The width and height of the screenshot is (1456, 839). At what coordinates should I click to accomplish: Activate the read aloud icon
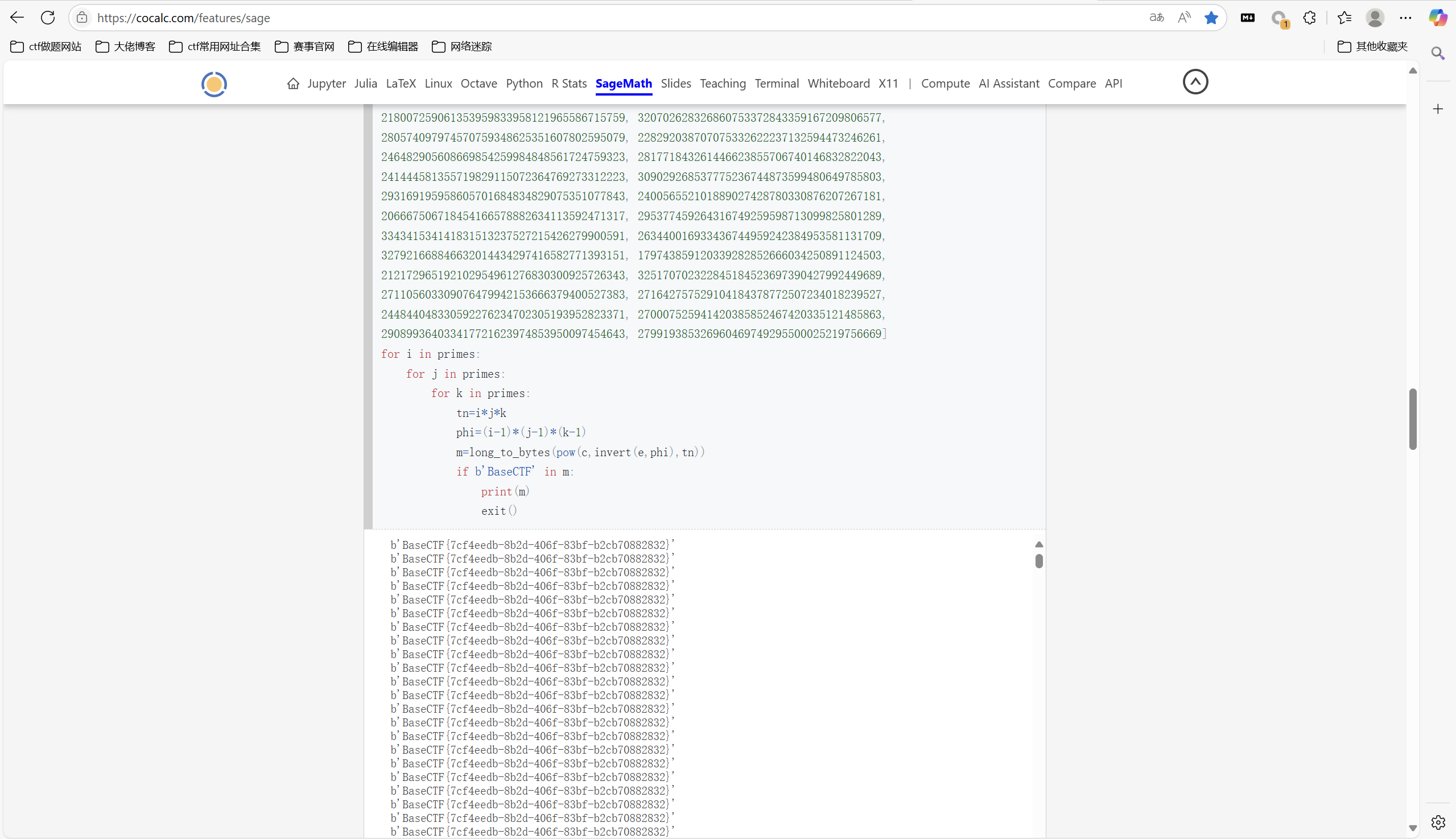1184,18
